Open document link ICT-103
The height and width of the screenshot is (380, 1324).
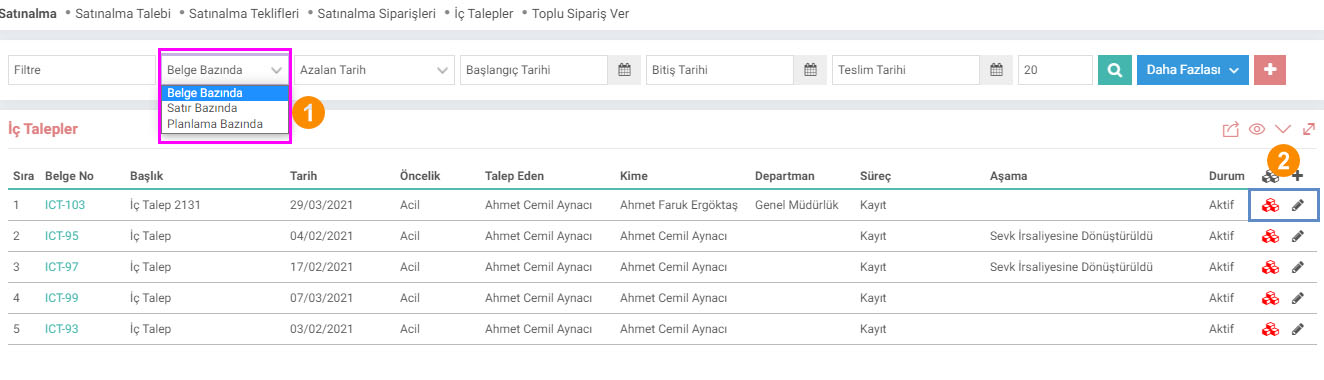click(65, 205)
